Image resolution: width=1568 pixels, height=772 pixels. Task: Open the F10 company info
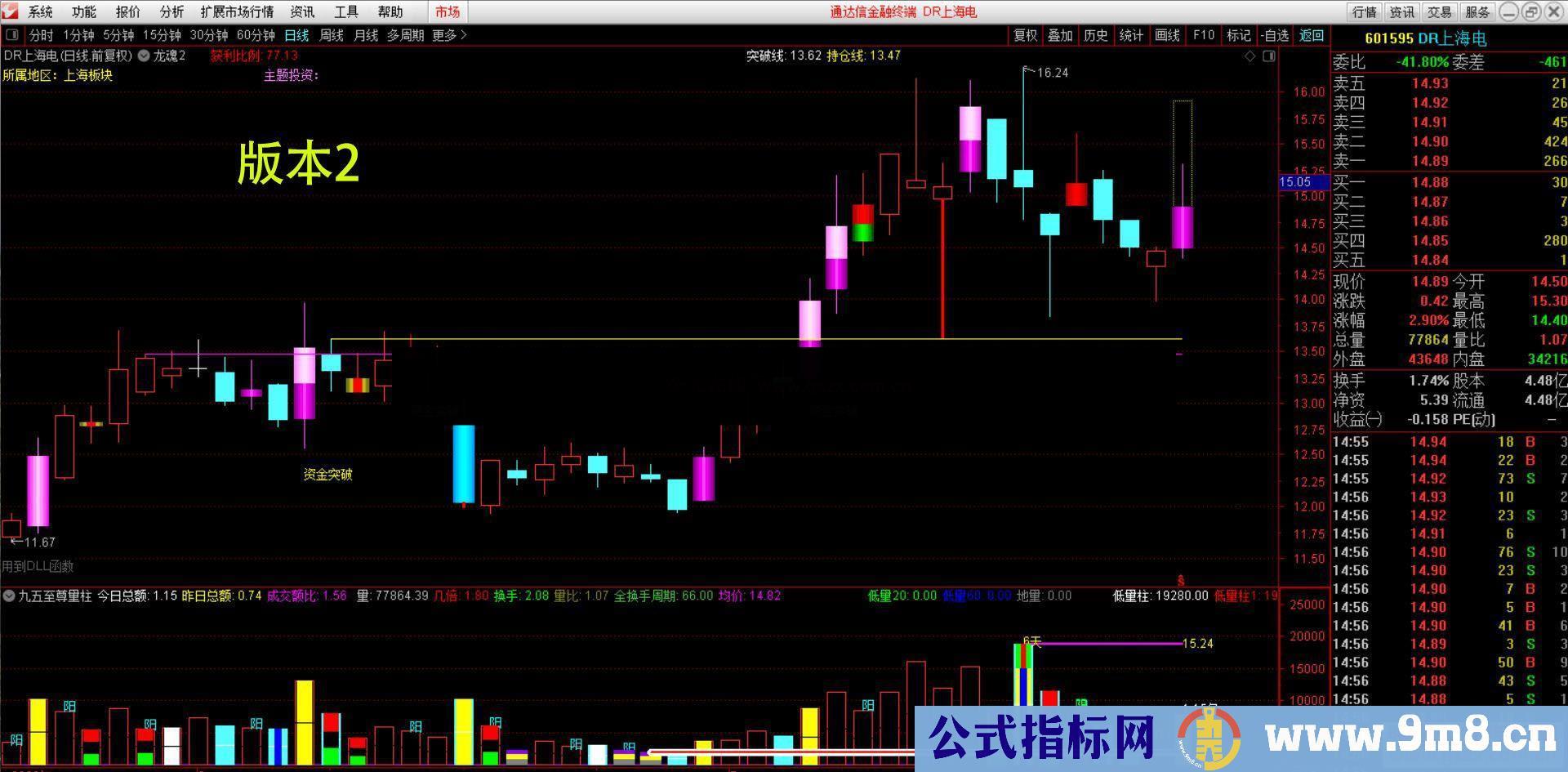1203,35
